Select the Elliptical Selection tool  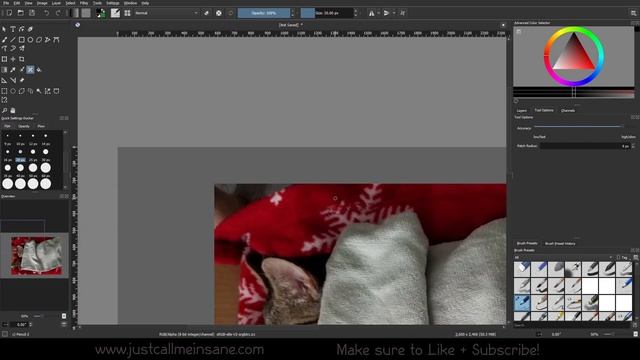pos(13,91)
